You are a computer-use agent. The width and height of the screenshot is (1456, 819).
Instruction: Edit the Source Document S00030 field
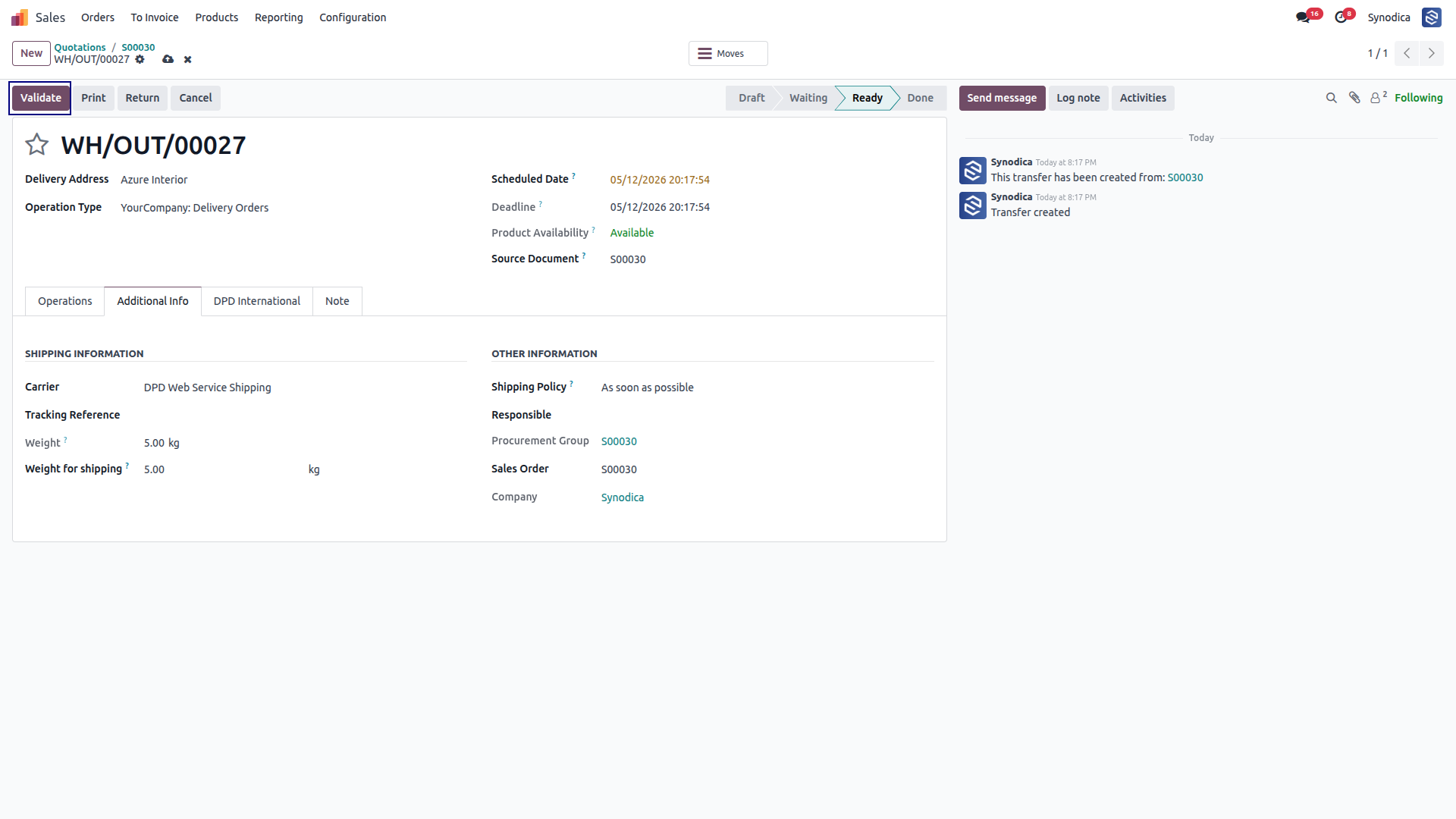pos(772,259)
